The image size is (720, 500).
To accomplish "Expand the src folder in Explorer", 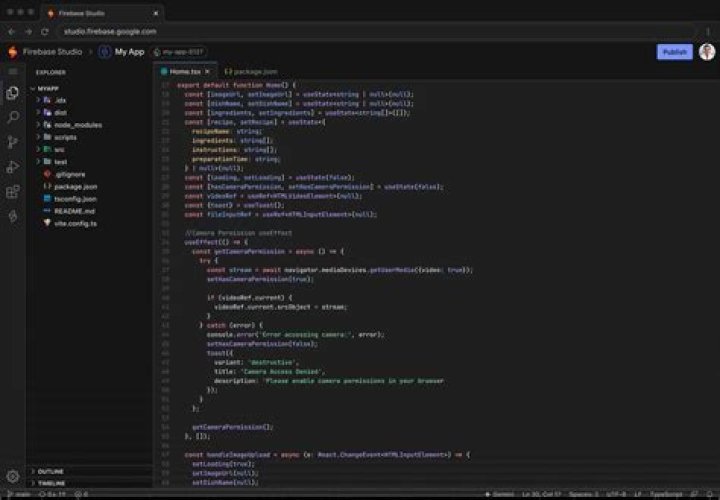I will [59, 149].
